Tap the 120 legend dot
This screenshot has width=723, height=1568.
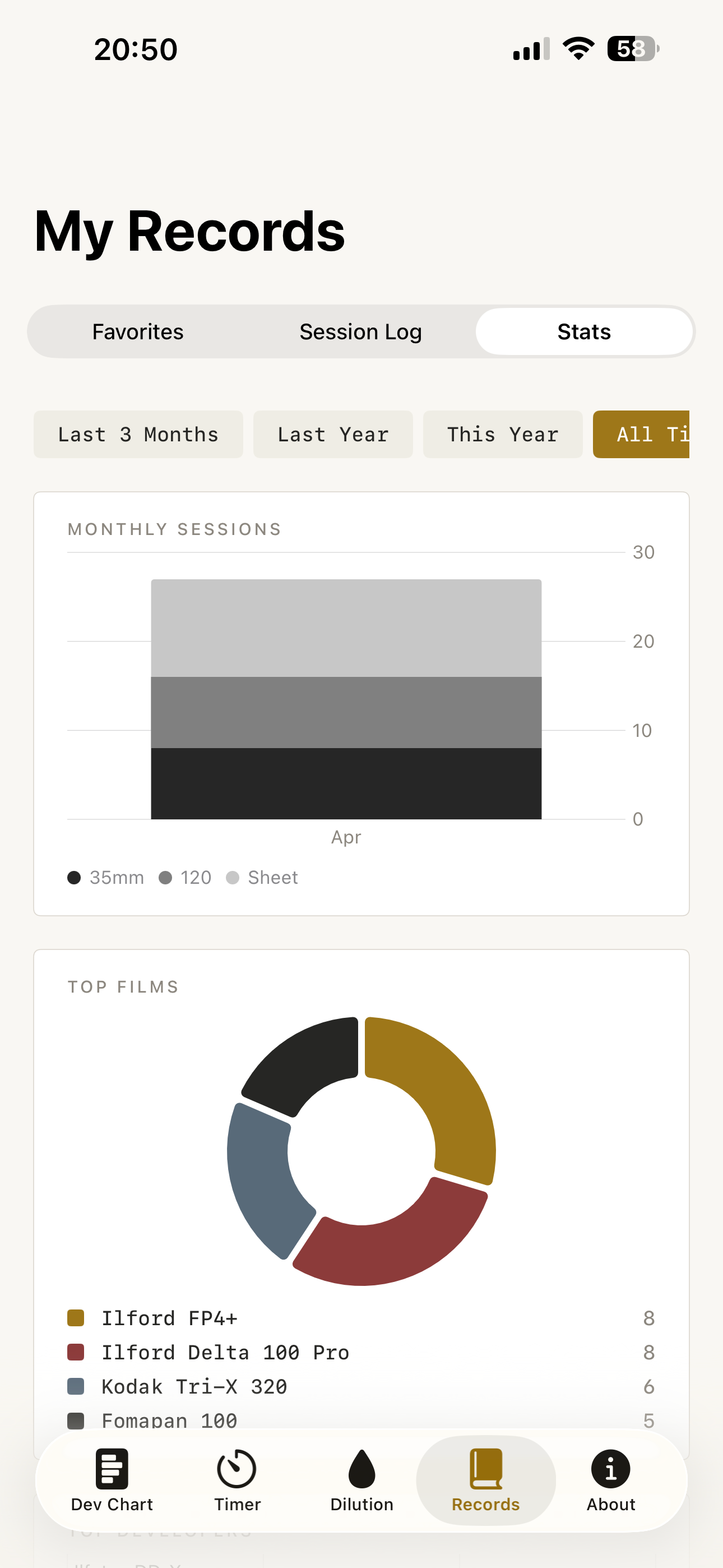coord(165,878)
